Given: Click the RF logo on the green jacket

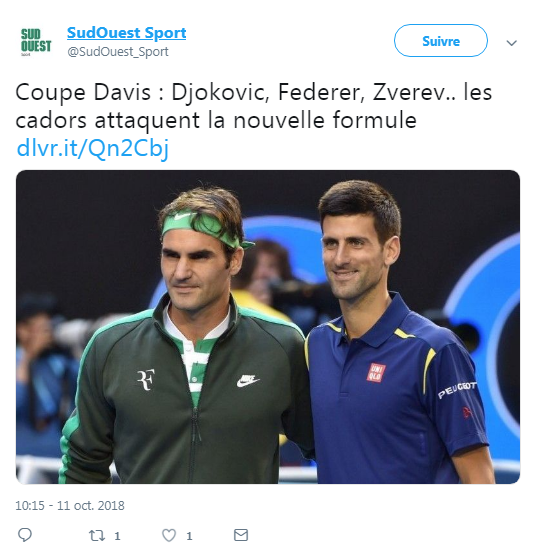Looking at the screenshot, I should [146, 379].
